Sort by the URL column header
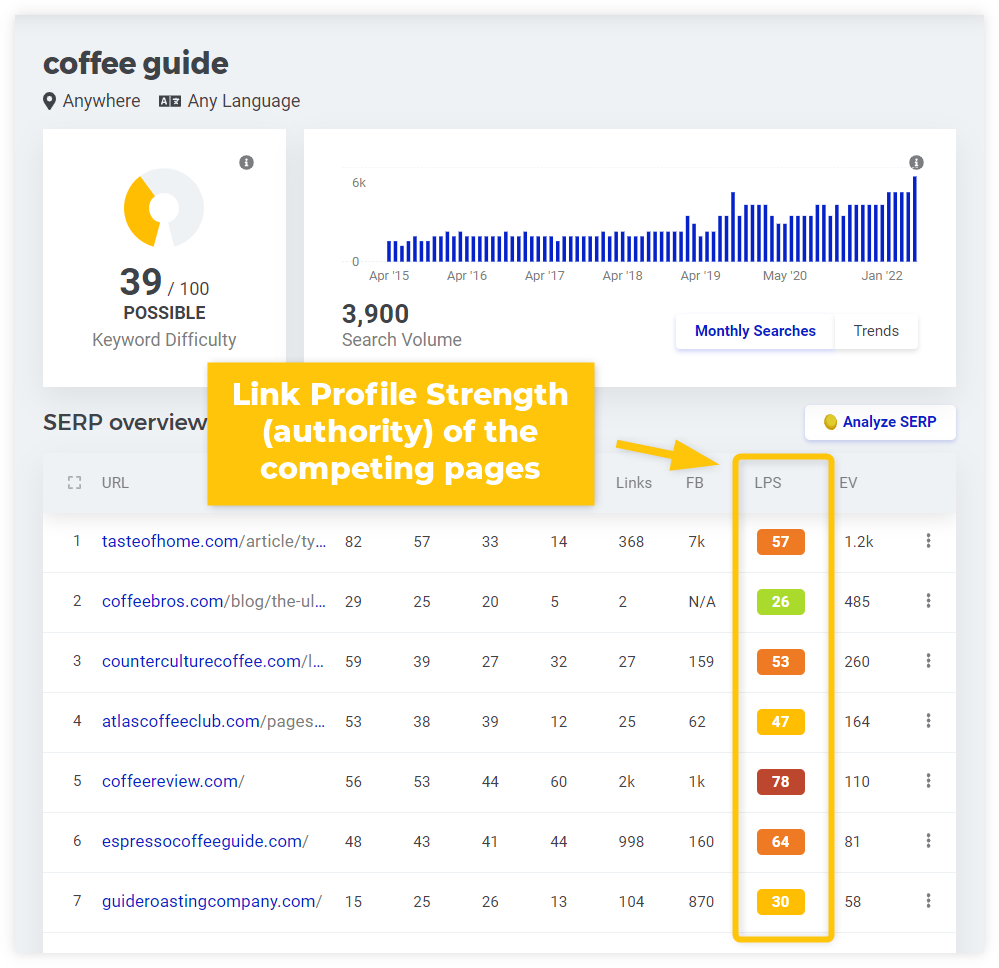Image resolution: width=999 pixels, height=968 pixels. (x=115, y=482)
